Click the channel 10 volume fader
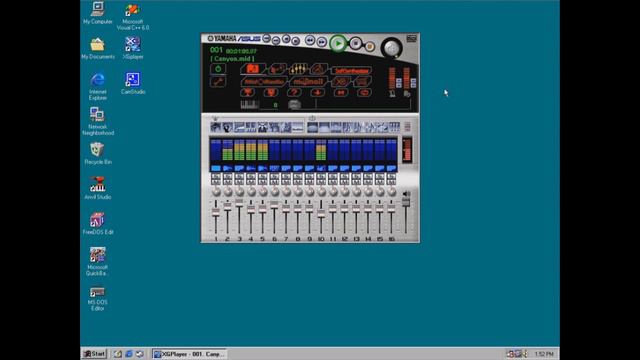Image resolution: width=640 pixels, height=360 pixels. point(321,214)
